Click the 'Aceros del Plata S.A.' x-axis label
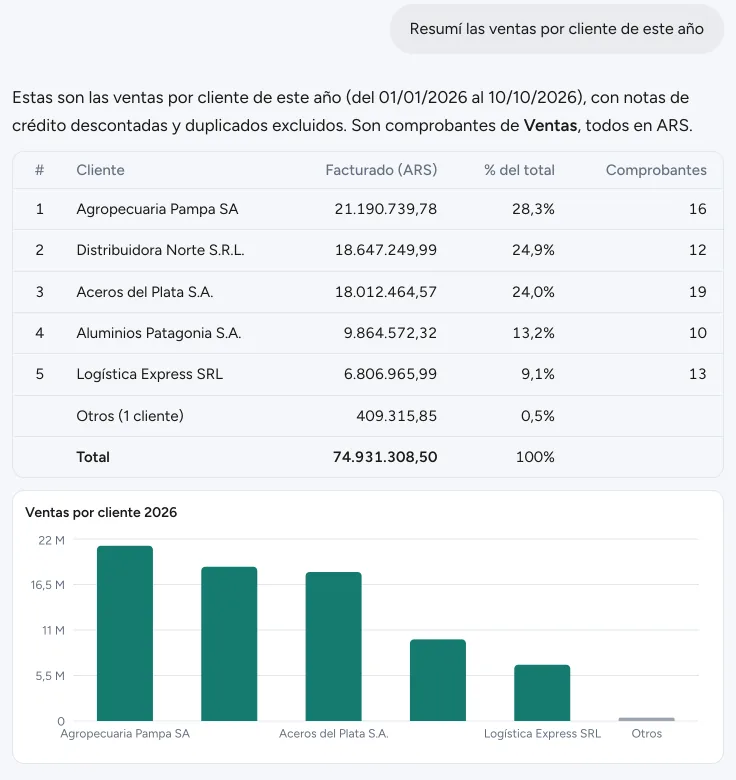 click(334, 734)
